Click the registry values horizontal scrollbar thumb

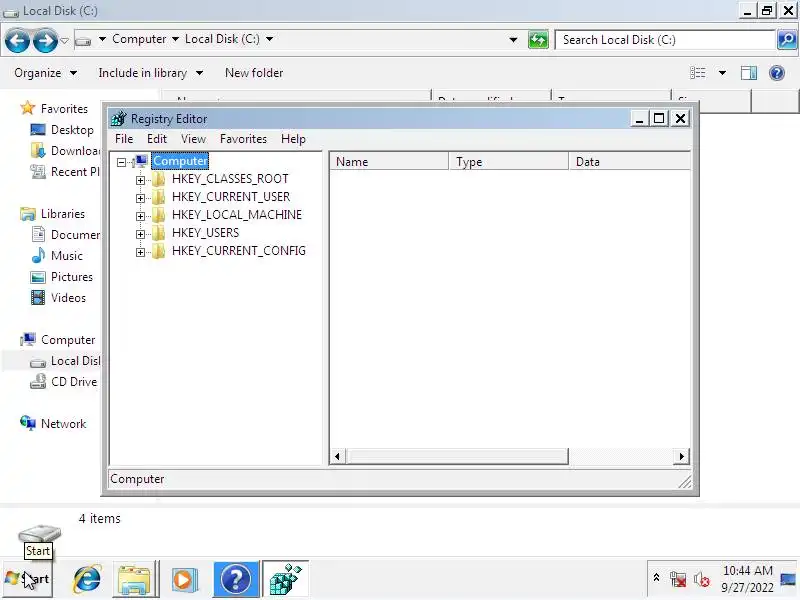click(x=456, y=456)
